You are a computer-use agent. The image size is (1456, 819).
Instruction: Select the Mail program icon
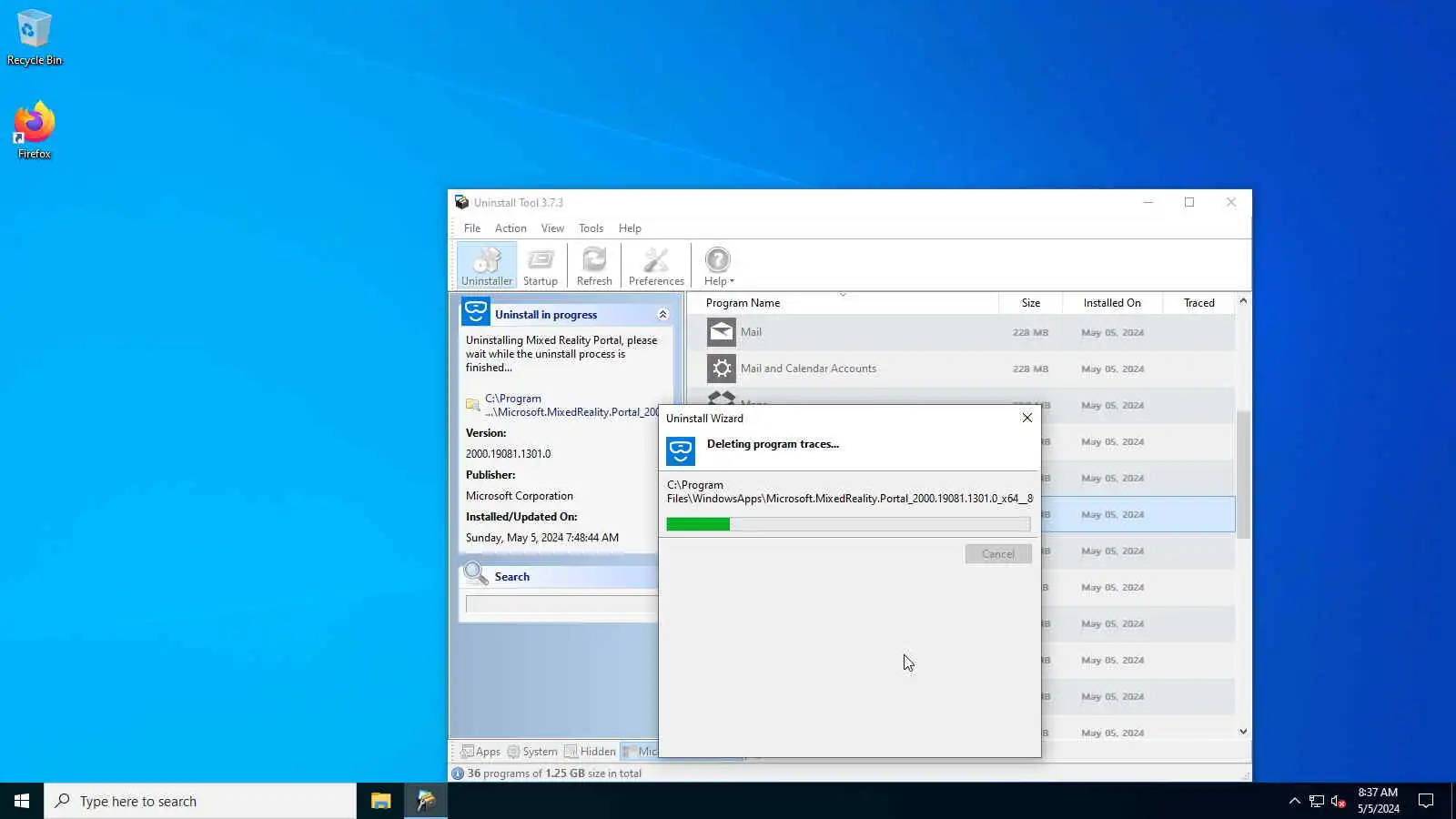722,332
